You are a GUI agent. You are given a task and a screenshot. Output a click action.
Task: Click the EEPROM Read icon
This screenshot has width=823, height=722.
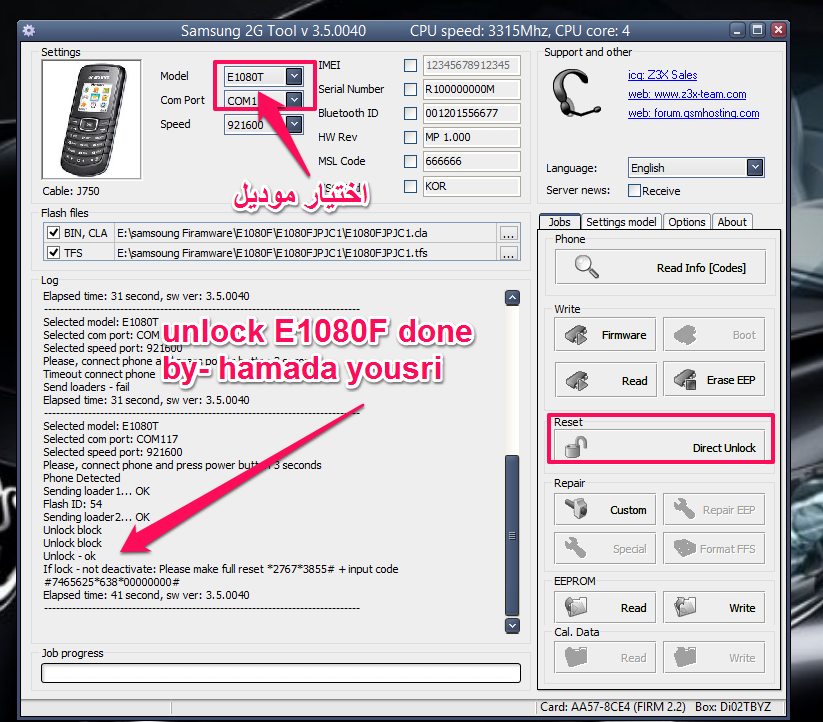point(576,607)
